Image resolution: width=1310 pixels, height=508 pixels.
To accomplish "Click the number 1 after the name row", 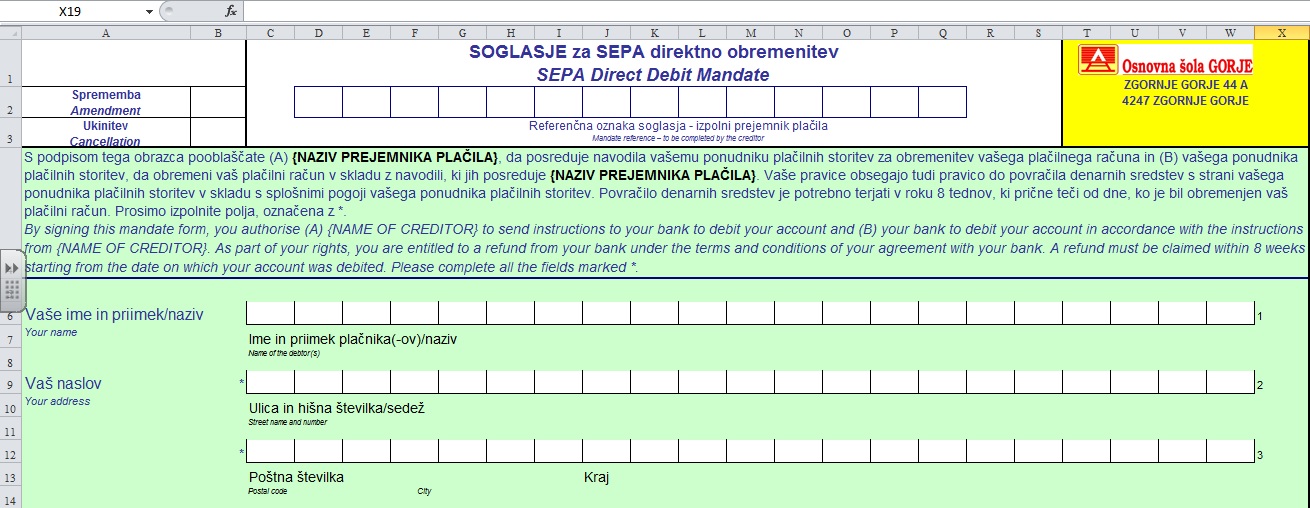I will pos(1260,316).
